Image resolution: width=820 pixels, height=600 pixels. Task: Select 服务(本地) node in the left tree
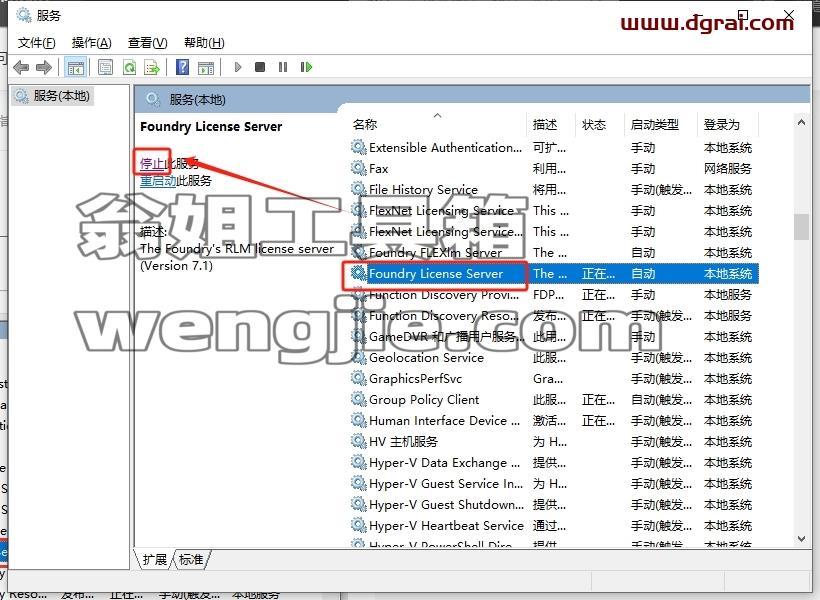coord(53,96)
